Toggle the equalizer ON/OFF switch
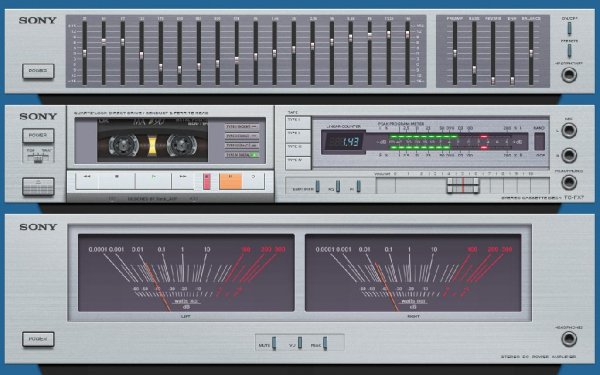Image resolution: width=600 pixels, height=375 pixels. click(x=569, y=28)
